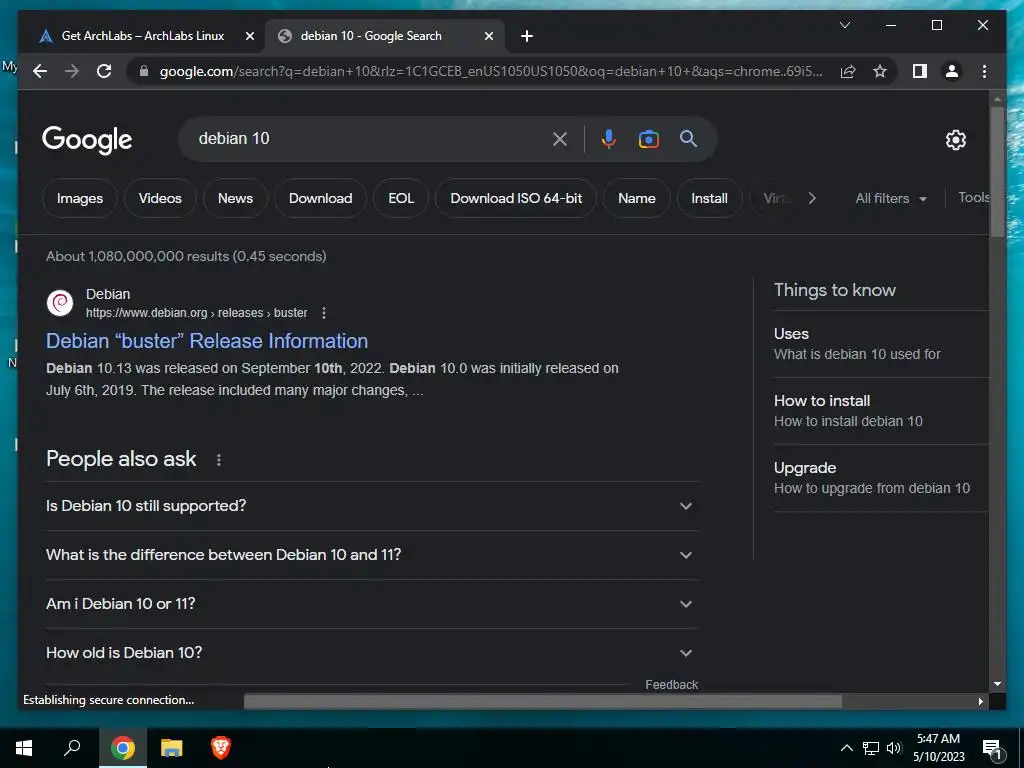
Task: Reload the page with the refresh icon
Action: [x=104, y=71]
